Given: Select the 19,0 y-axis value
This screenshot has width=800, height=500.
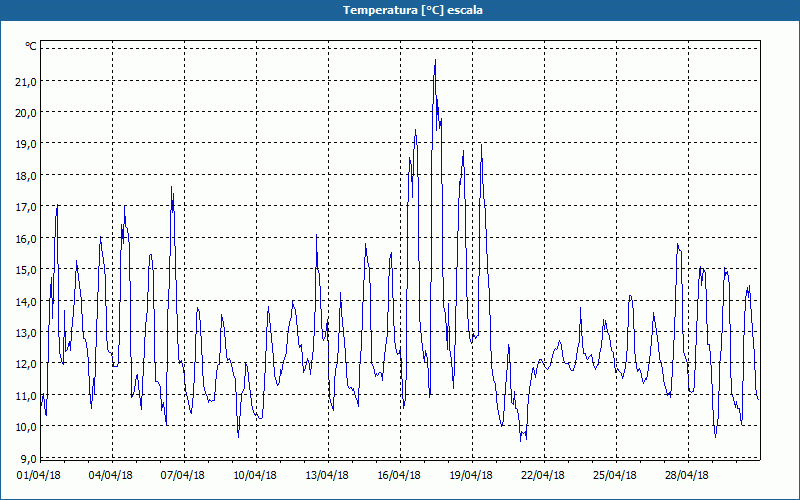Looking at the screenshot, I should click(26, 144).
